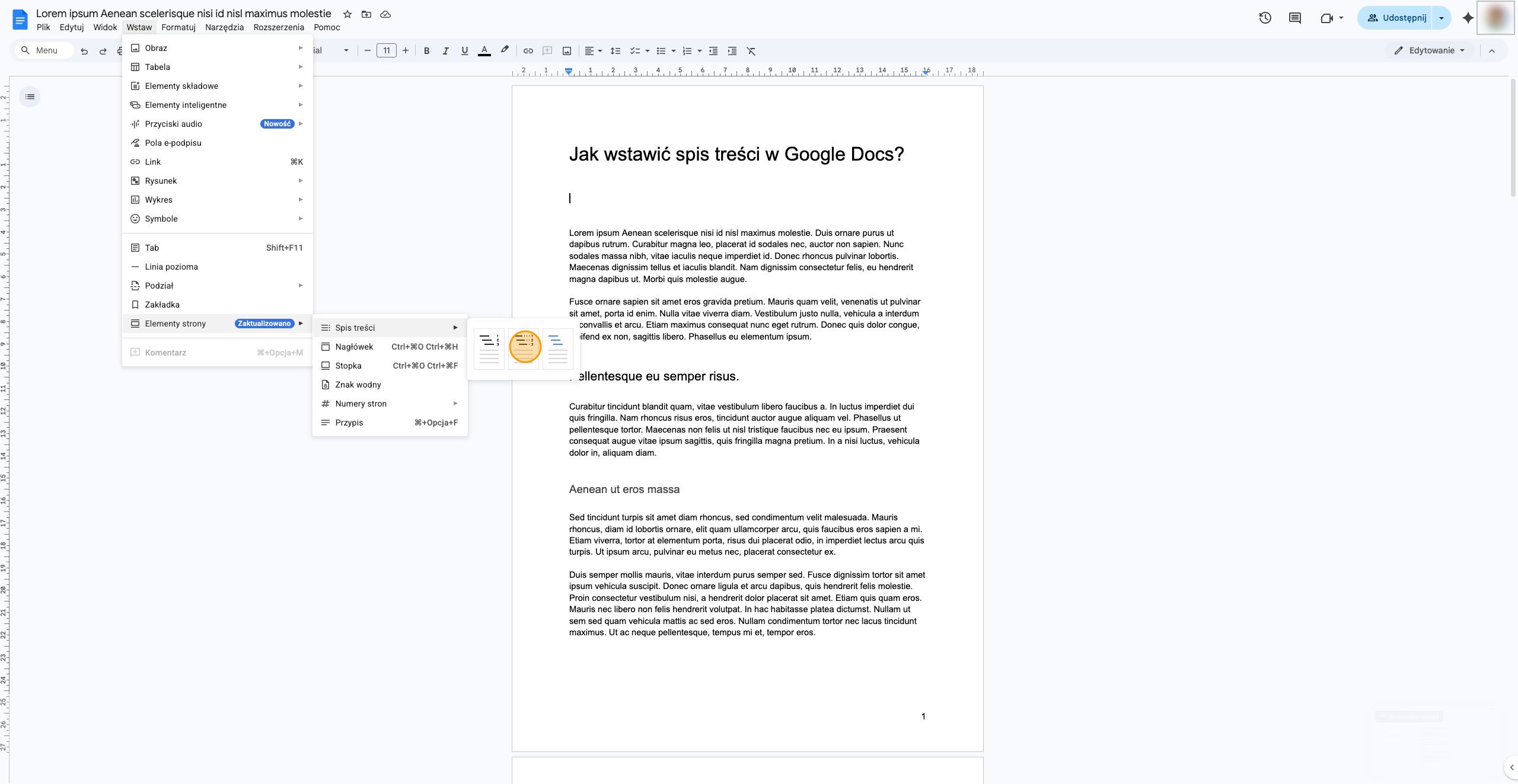Click the Undo arrow in toolbar

click(x=84, y=51)
